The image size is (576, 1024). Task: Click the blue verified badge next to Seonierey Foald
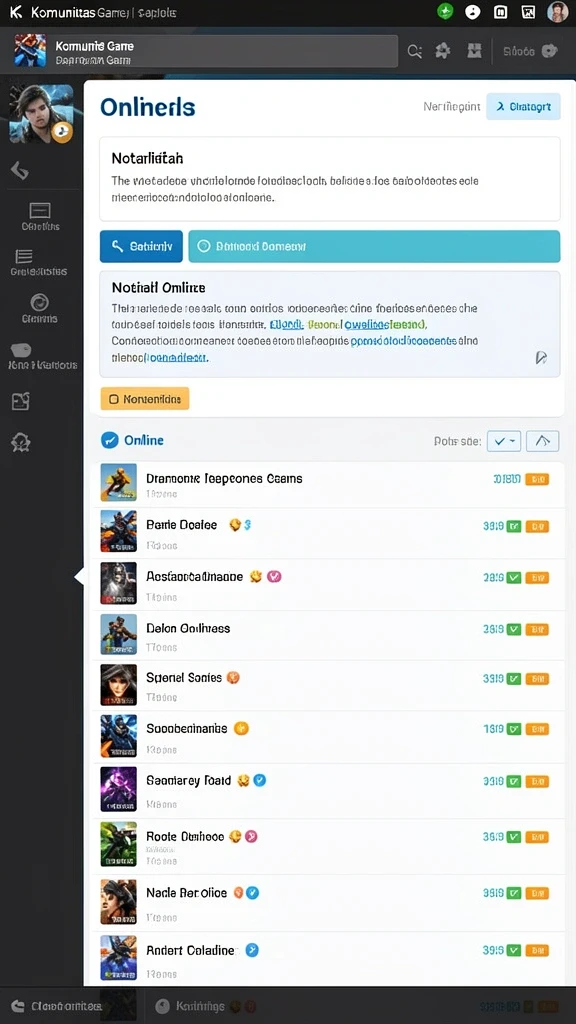[260, 780]
